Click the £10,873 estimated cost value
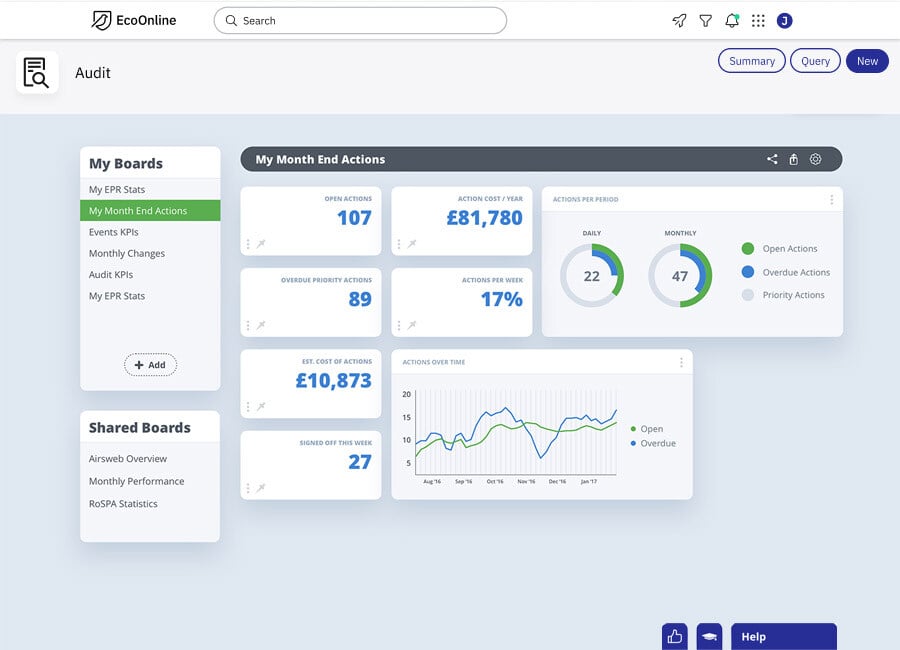The image size is (900, 650). [x=333, y=380]
